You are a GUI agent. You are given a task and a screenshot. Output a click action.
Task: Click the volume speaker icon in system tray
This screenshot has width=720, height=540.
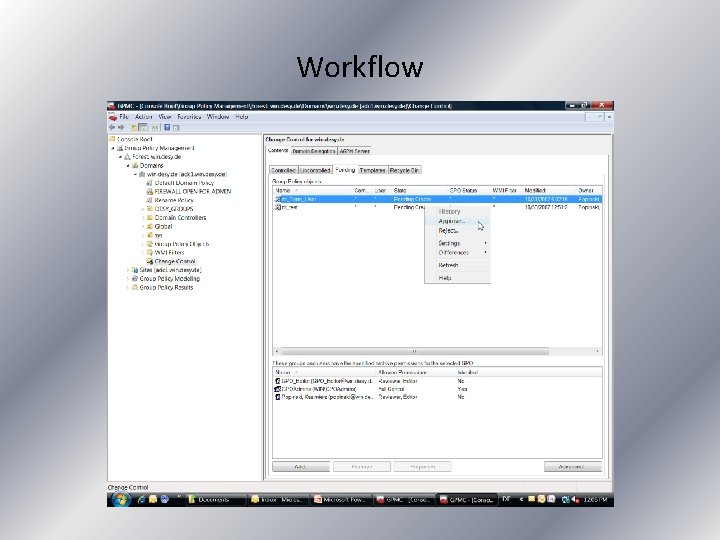click(x=576, y=500)
